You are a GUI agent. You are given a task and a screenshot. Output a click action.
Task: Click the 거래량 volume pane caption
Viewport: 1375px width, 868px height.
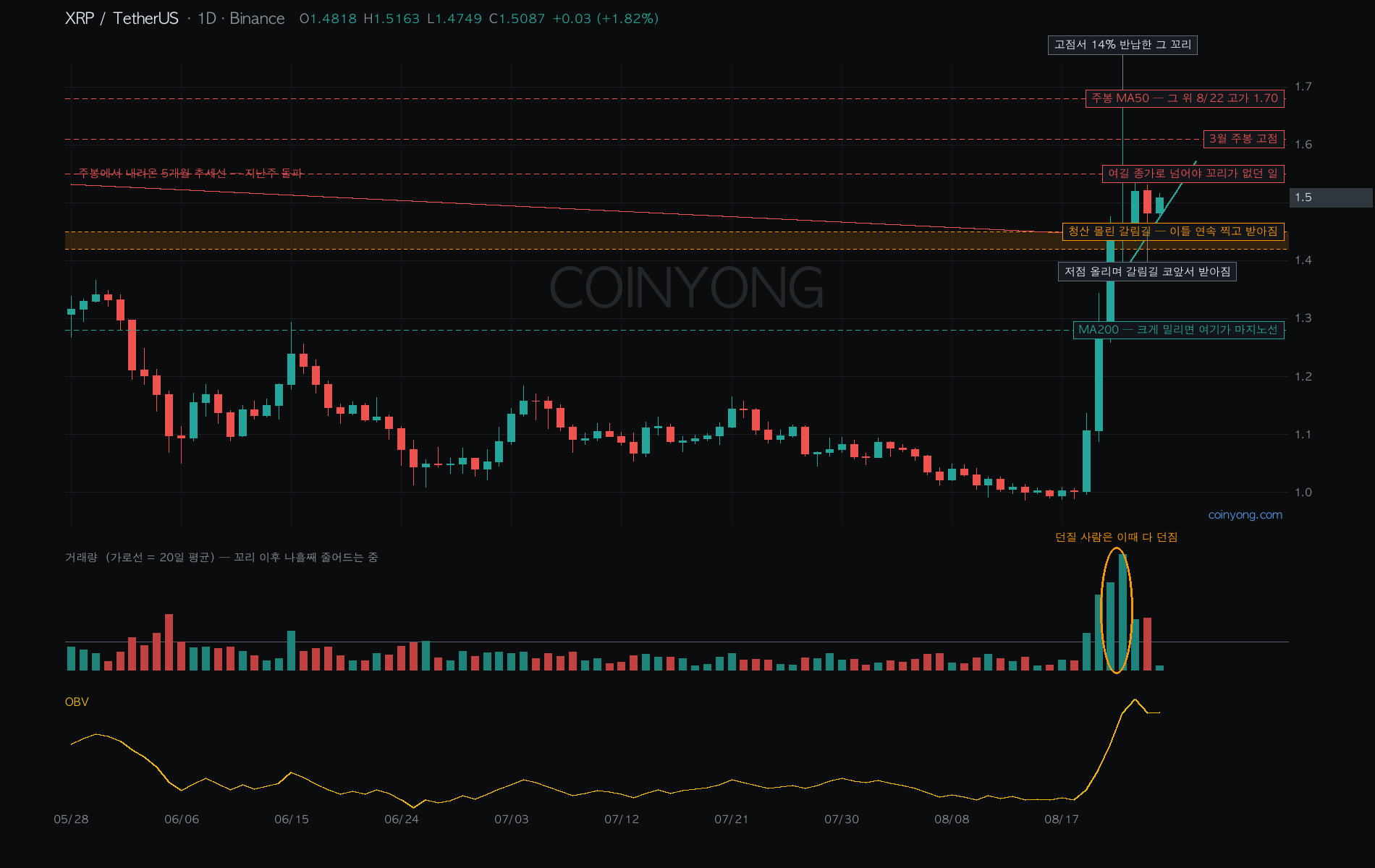tap(221, 557)
